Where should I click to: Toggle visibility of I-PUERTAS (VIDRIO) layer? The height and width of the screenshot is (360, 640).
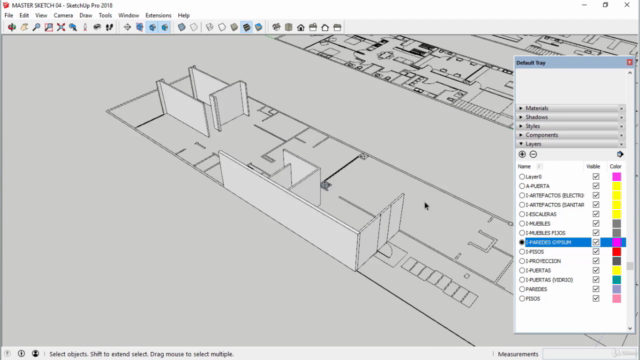tap(596, 280)
